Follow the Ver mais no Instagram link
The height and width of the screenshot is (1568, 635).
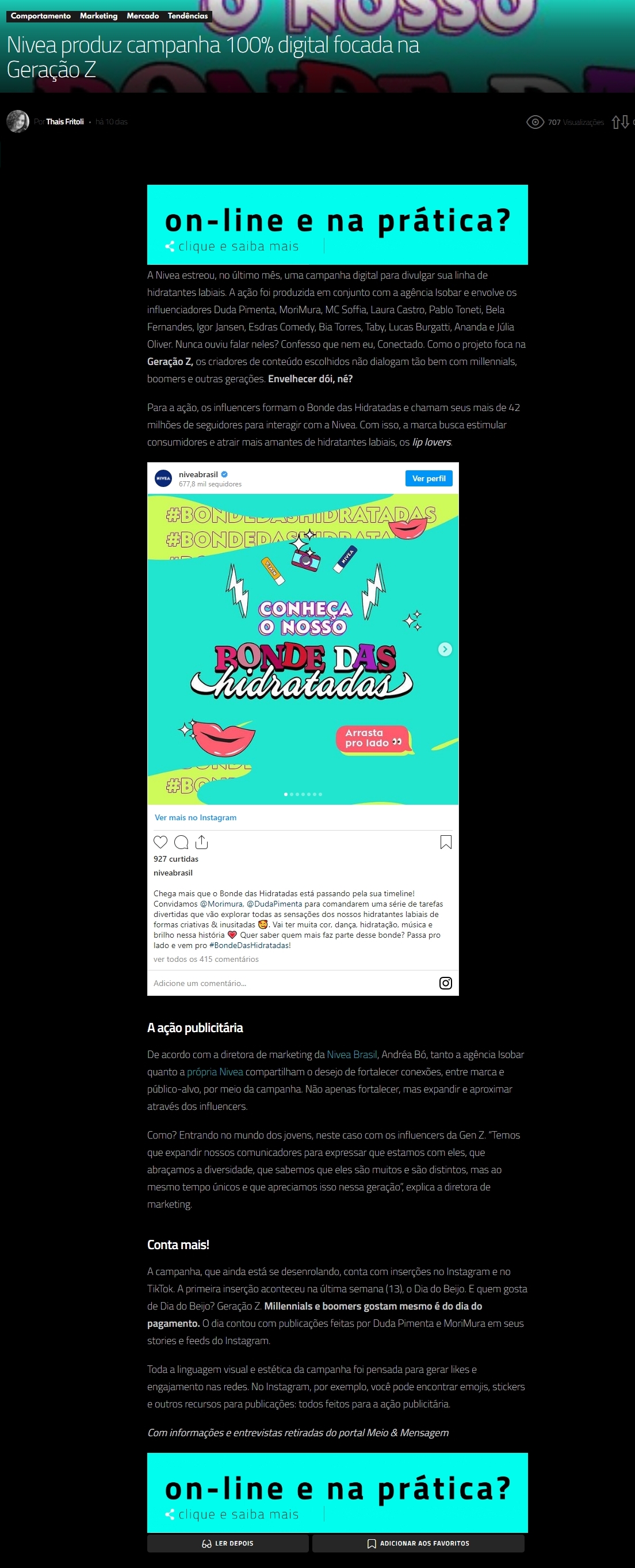(x=196, y=817)
